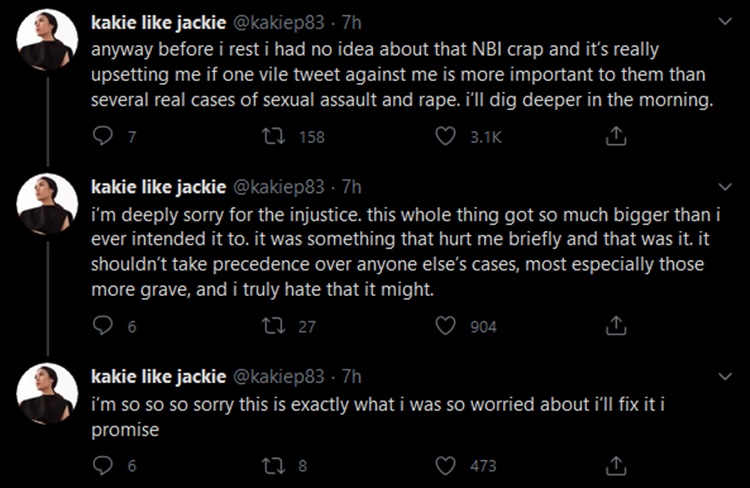Open profile picture on the first tweet
Viewport: 750px width, 488px height.
tap(47, 39)
